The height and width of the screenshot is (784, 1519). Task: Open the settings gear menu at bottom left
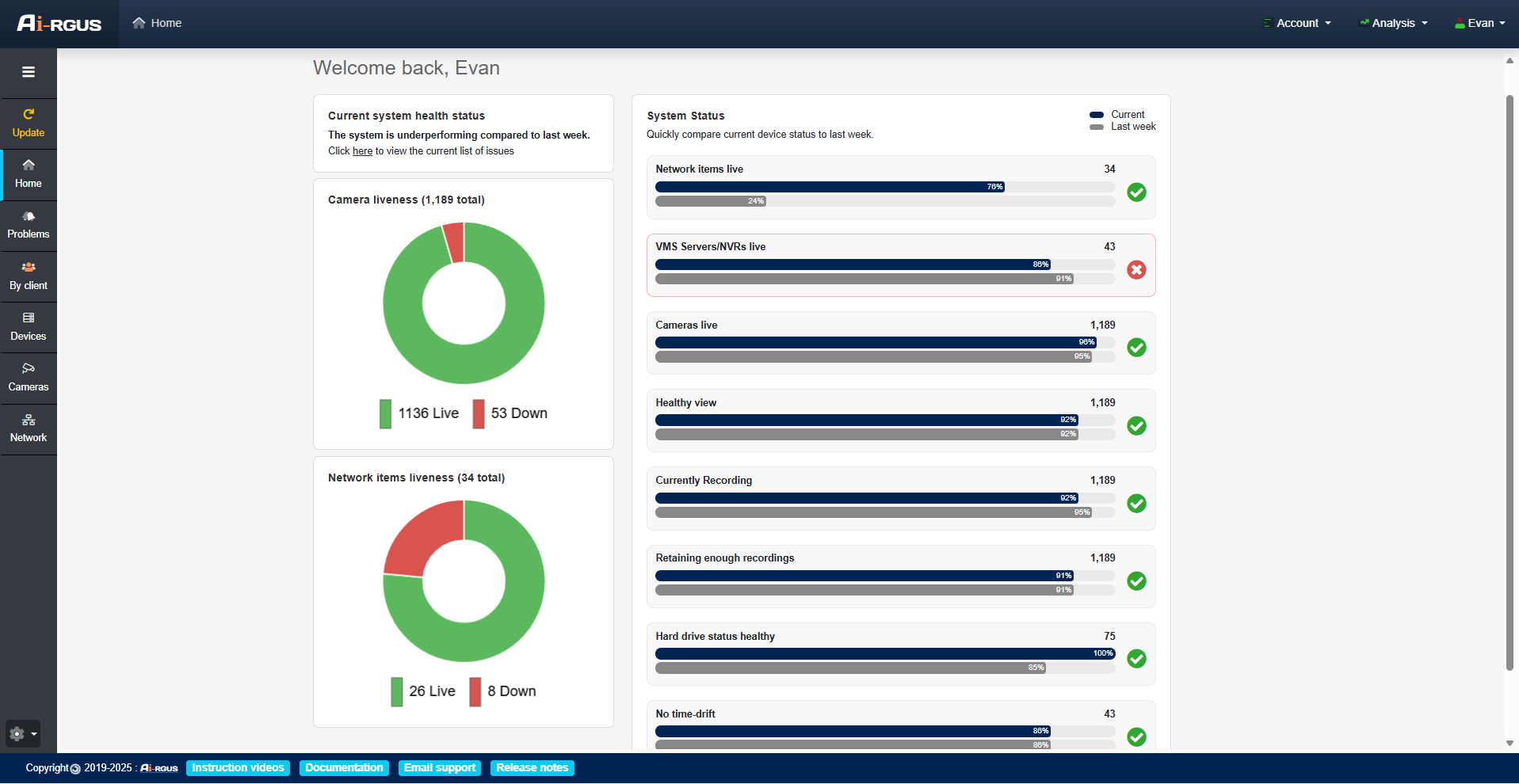pyautogui.click(x=21, y=733)
